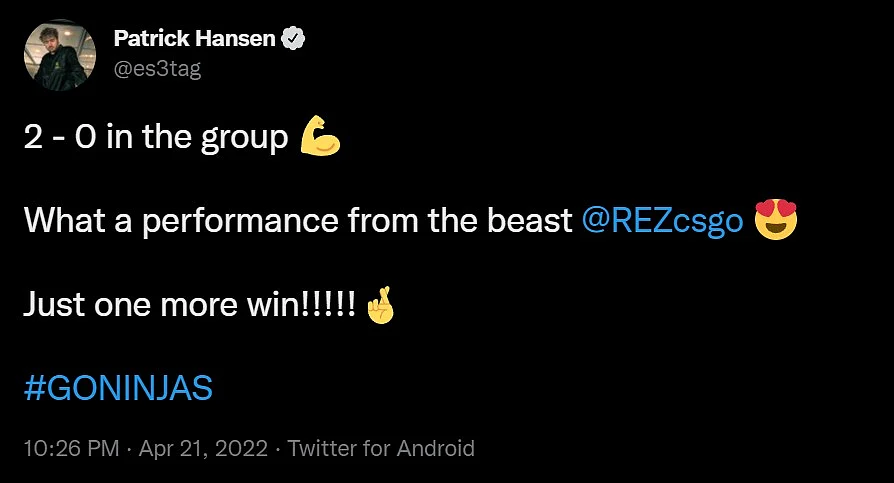The width and height of the screenshot is (894, 483).
Task: Open the @REZcsgo mention
Action: pos(663,221)
